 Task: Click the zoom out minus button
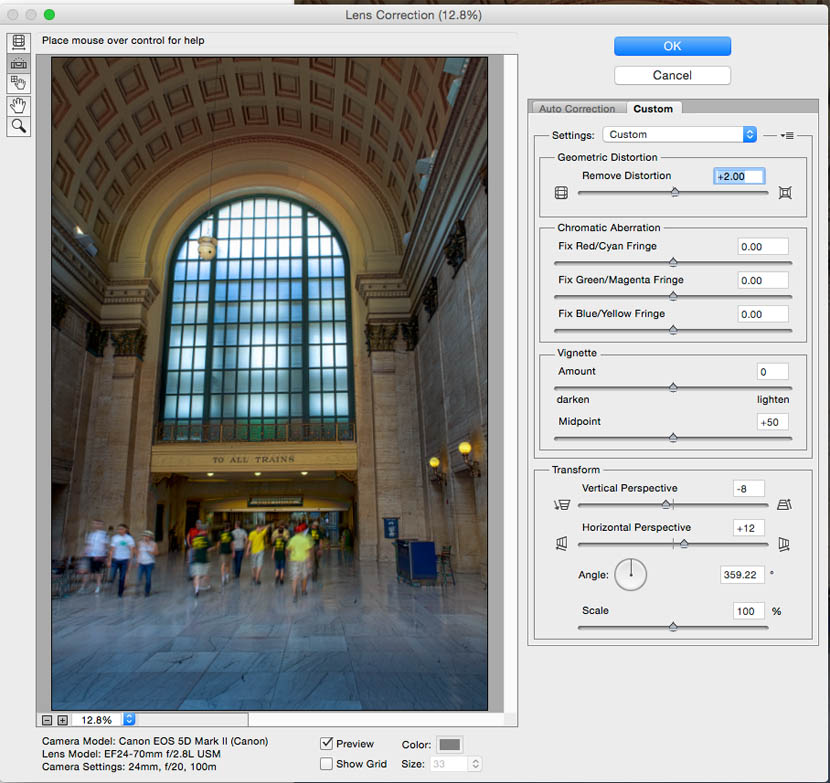47,720
